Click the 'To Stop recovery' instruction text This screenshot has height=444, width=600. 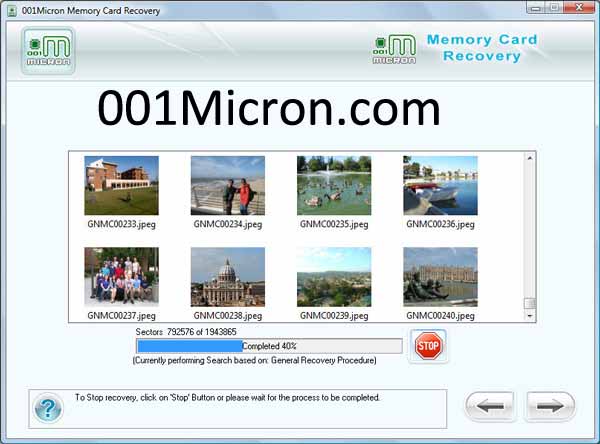tap(227, 398)
